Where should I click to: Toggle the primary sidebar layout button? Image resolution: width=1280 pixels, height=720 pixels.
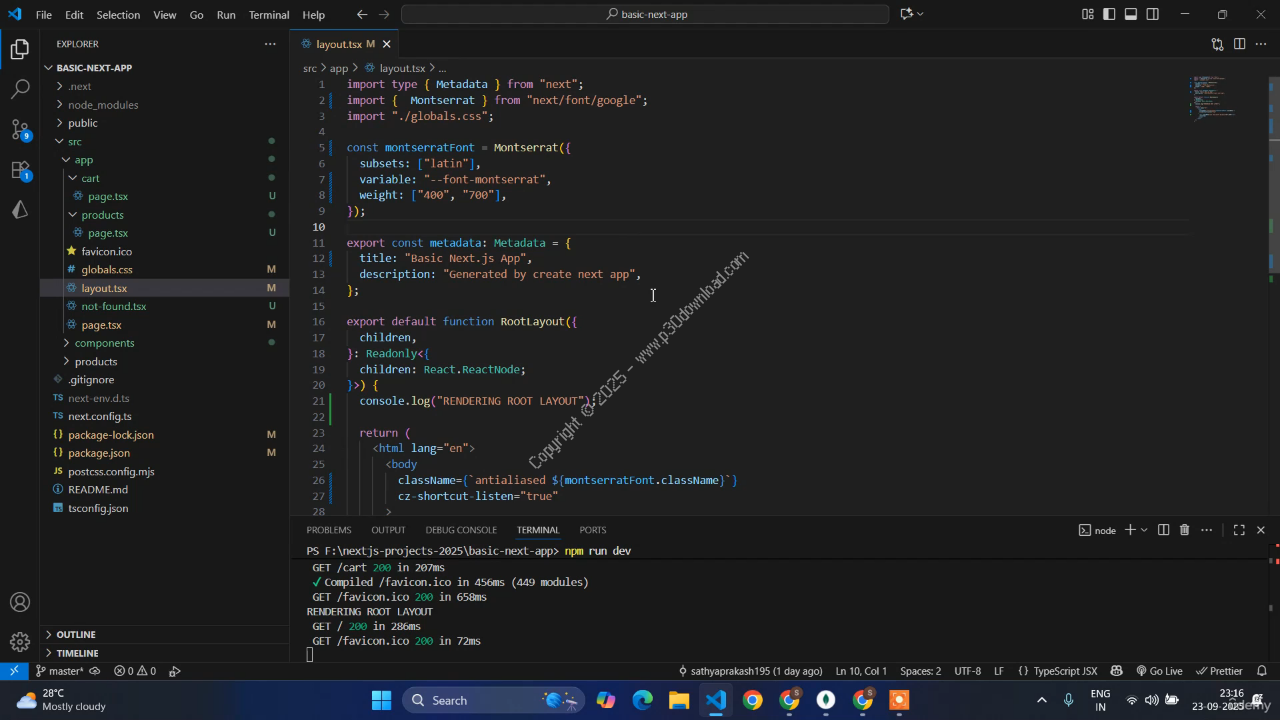tap(1109, 15)
